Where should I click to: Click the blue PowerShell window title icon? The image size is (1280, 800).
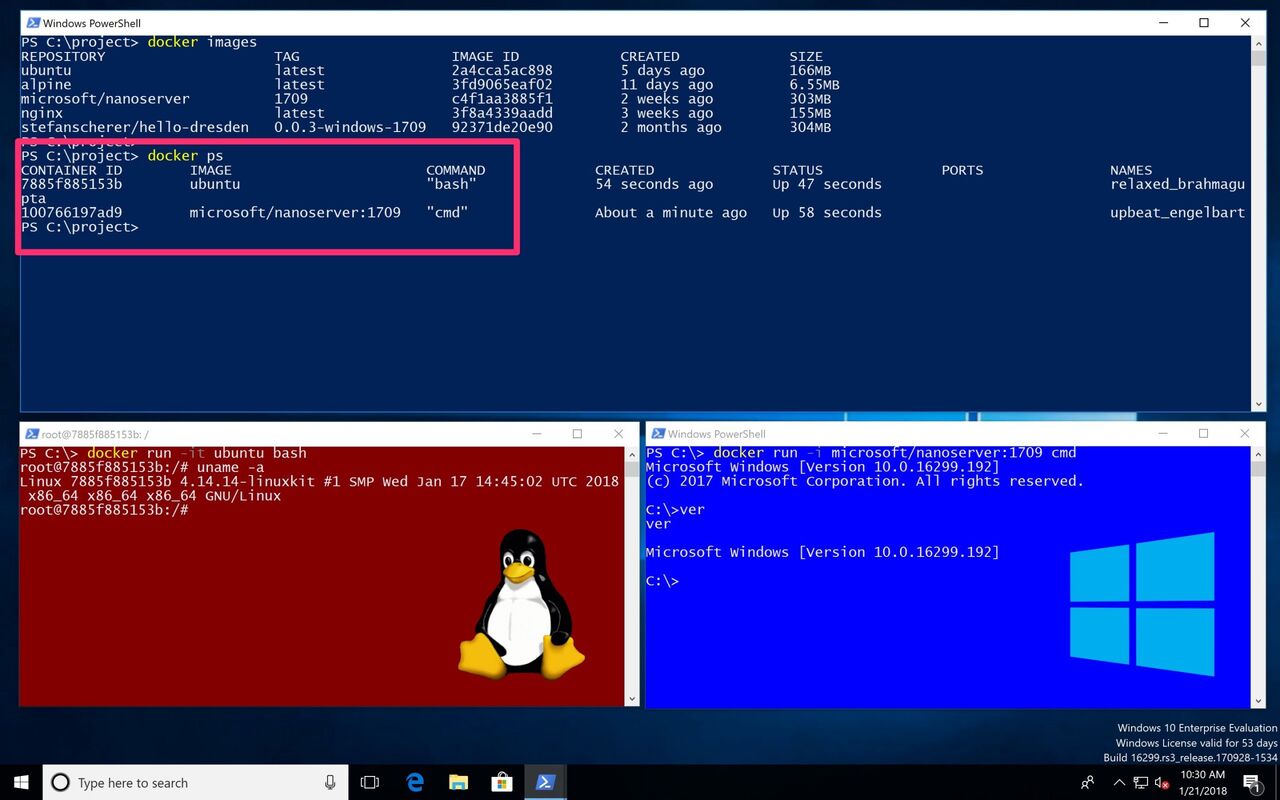657,434
